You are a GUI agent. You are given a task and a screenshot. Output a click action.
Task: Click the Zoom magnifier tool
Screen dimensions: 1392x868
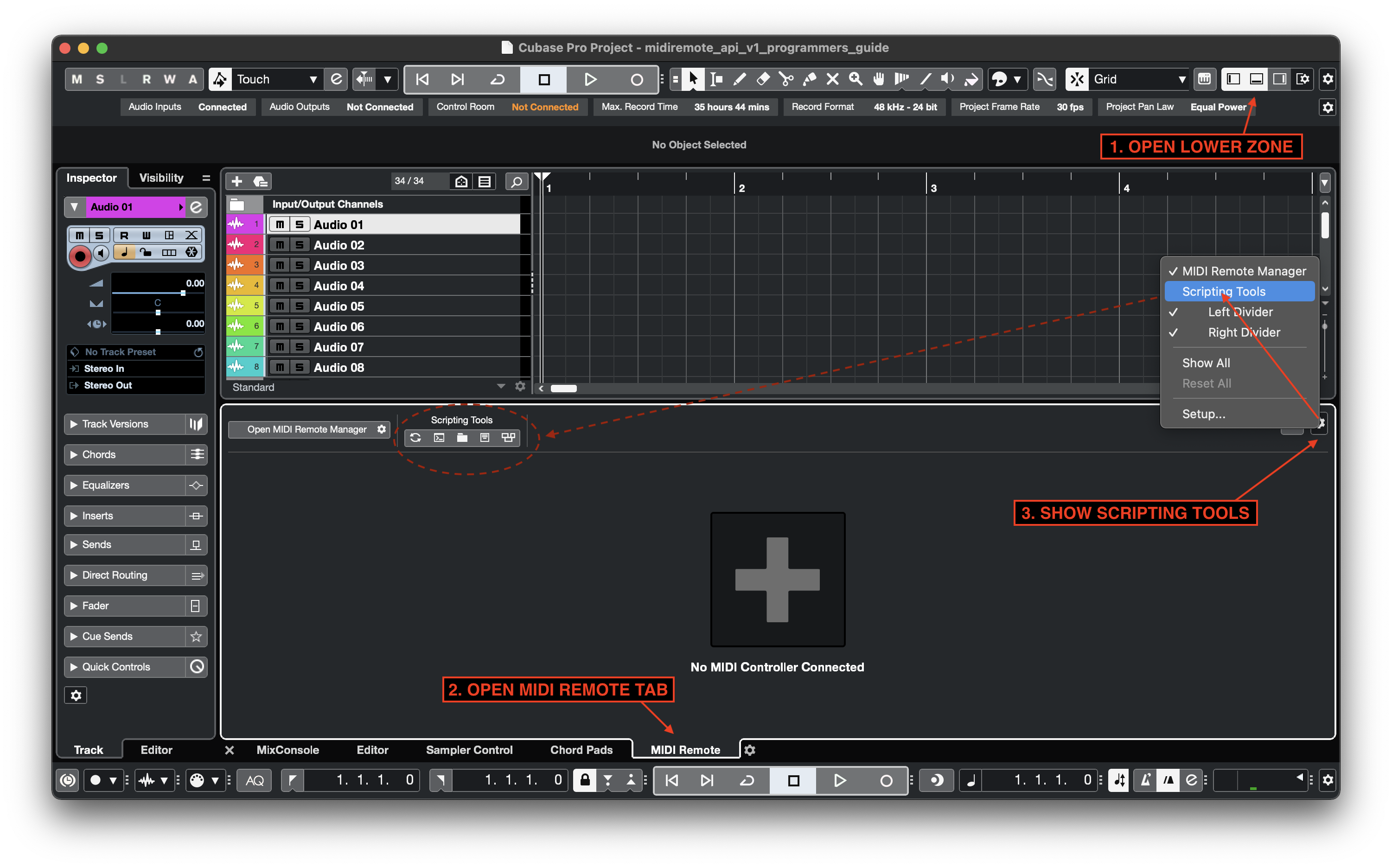coord(856,79)
